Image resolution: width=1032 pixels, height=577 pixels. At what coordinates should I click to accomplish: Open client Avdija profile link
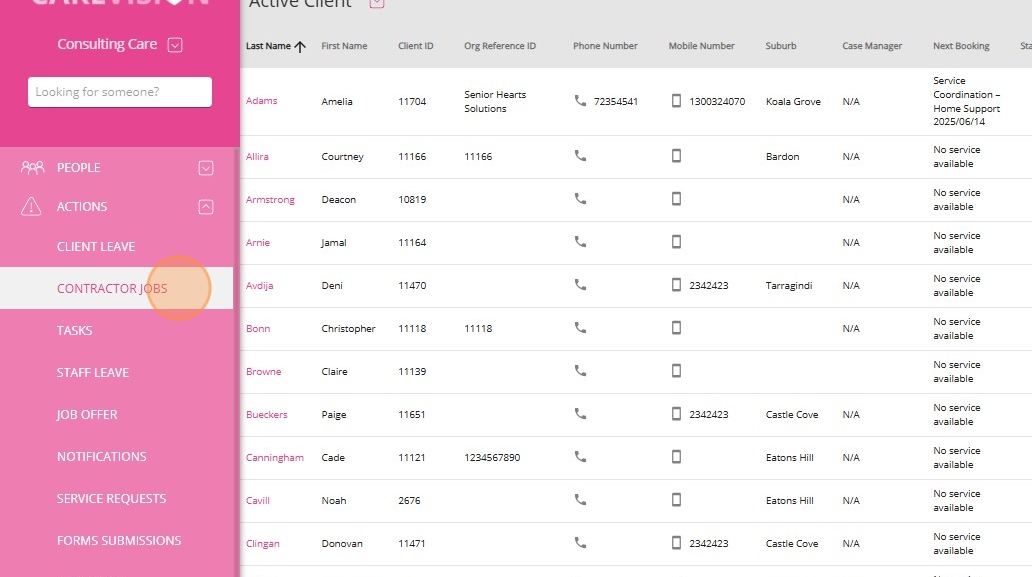259,286
